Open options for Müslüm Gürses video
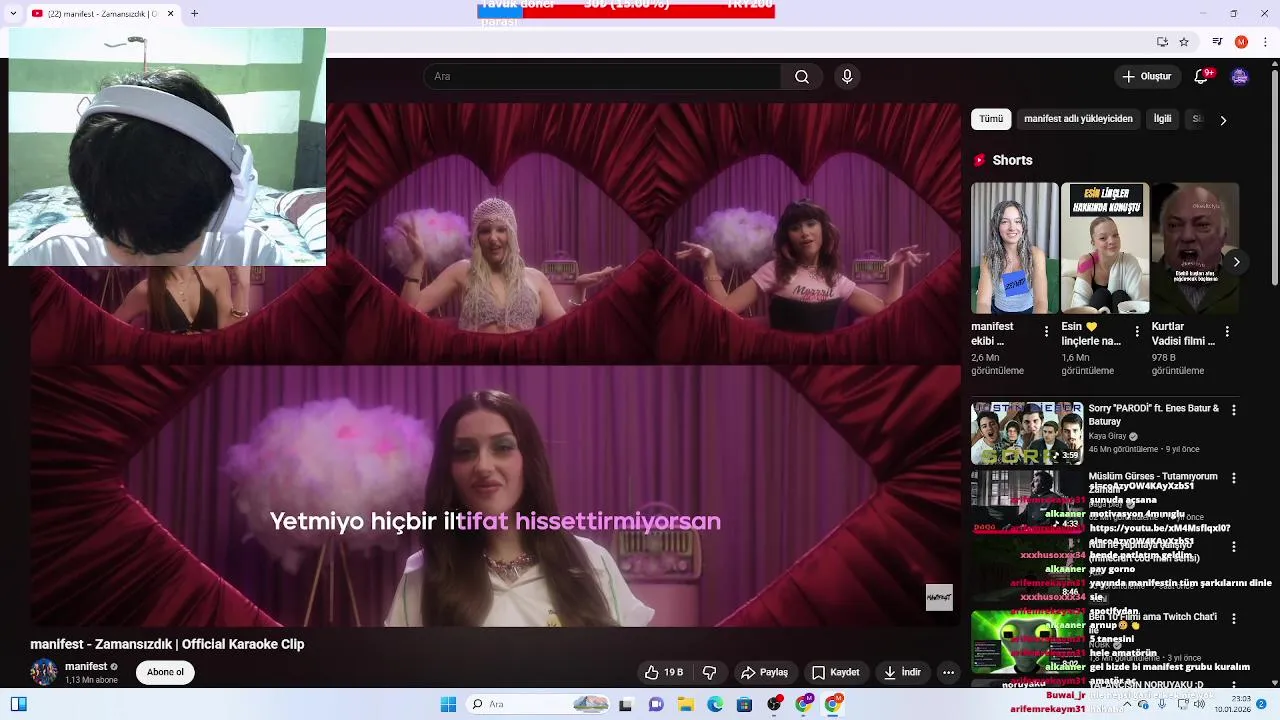This screenshot has height=720, width=1280. pyautogui.click(x=1233, y=479)
